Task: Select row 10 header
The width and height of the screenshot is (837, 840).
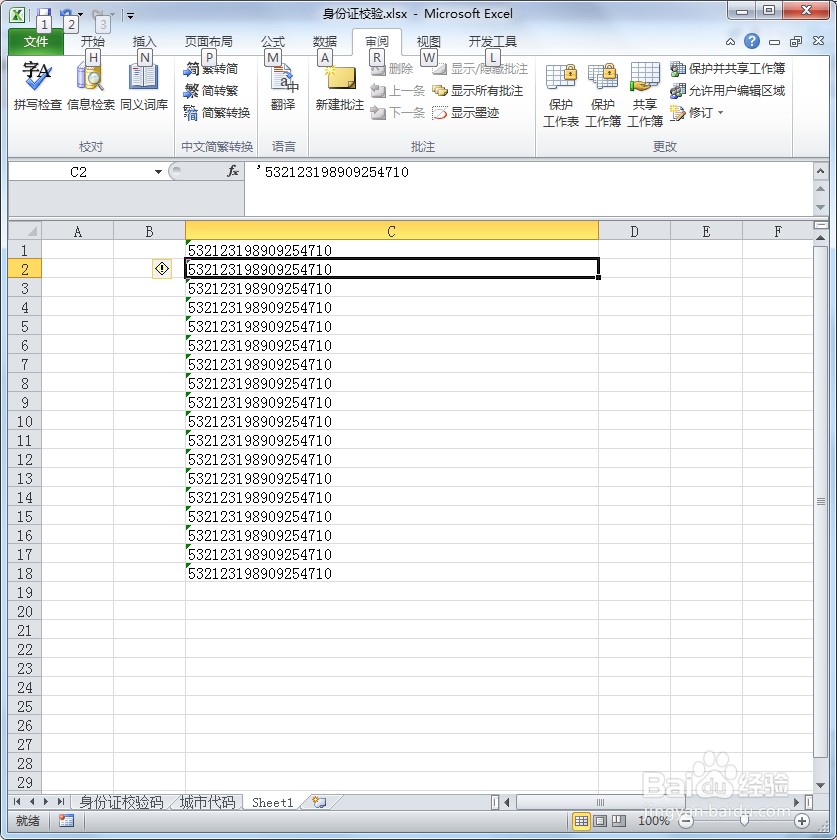Action: [25, 422]
